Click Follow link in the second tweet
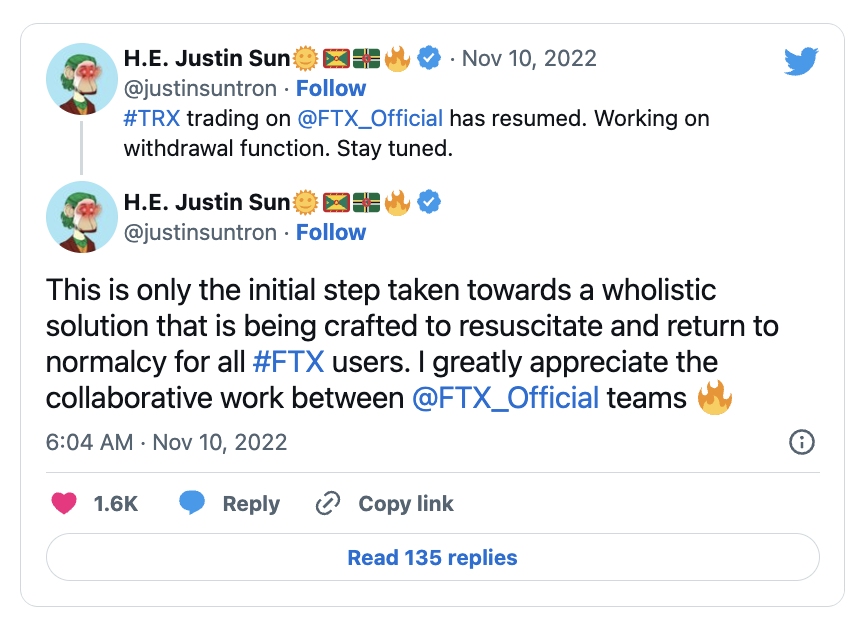Screen dimensions: 862x632 (331, 232)
